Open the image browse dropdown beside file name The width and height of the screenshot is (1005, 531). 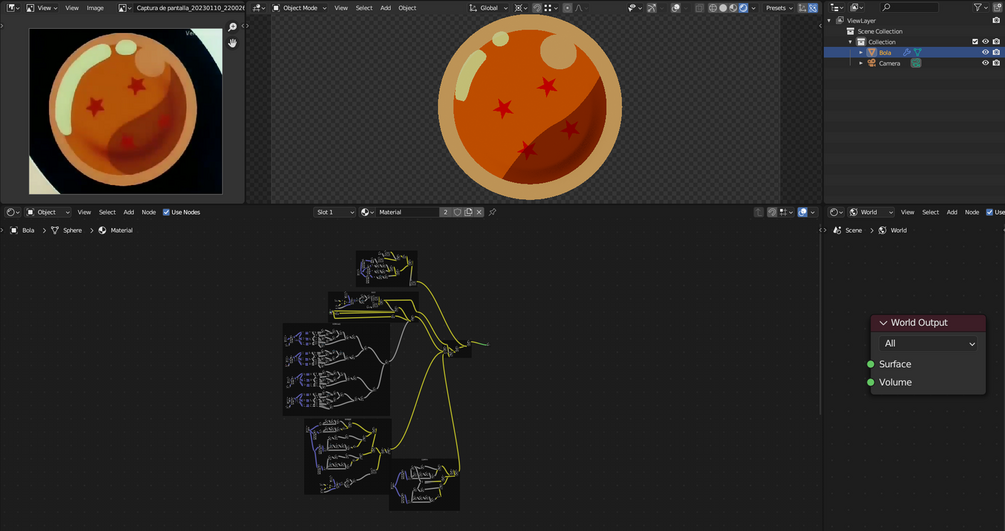[x=125, y=8]
